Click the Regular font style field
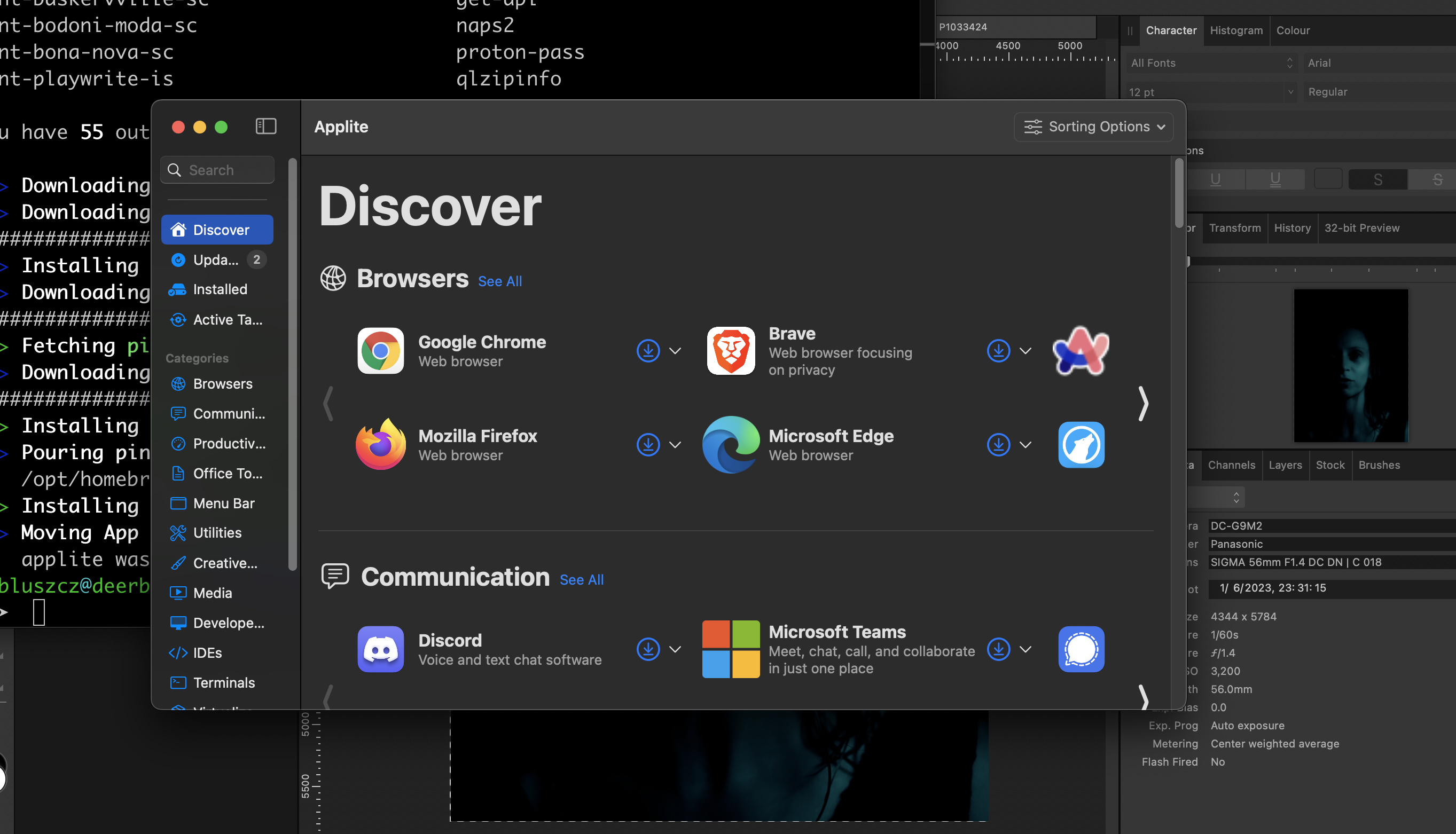The width and height of the screenshot is (1456, 834). pyautogui.click(x=1379, y=92)
